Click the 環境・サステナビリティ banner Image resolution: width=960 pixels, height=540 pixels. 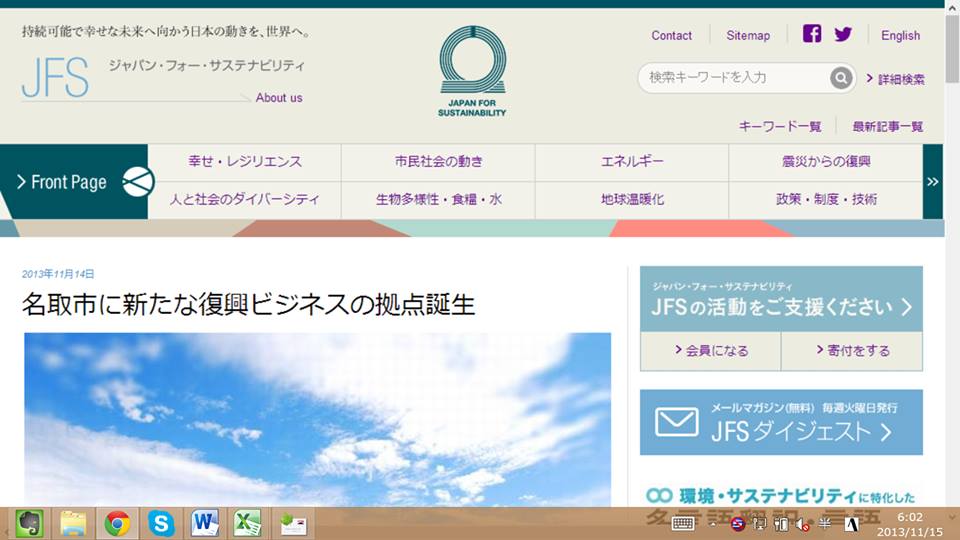781,496
